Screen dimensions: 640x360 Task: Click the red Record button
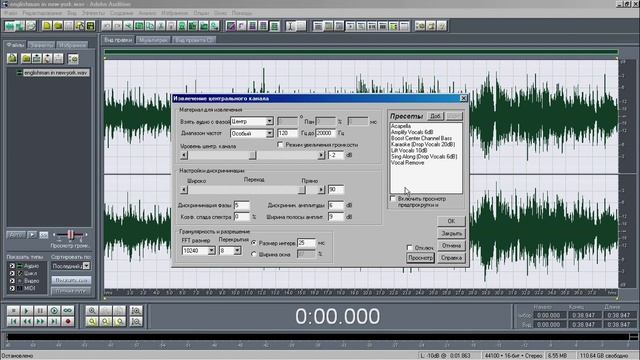click(68, 322)
